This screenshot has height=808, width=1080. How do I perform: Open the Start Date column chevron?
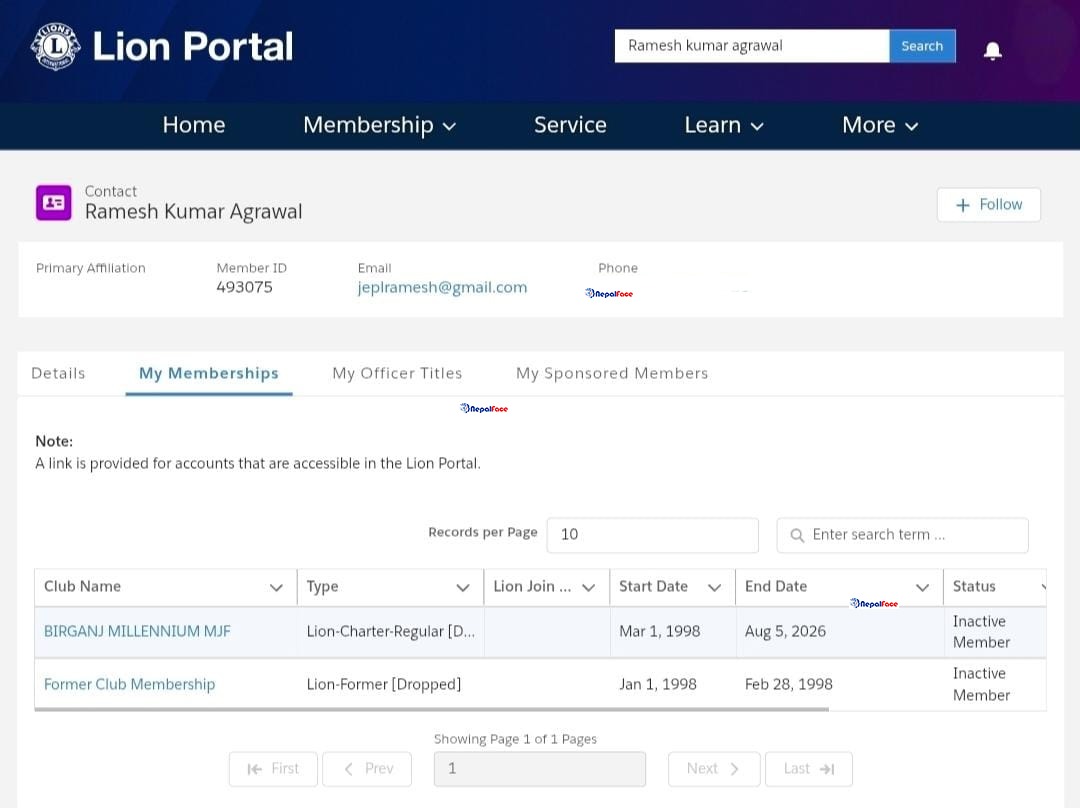click(714, 588)
